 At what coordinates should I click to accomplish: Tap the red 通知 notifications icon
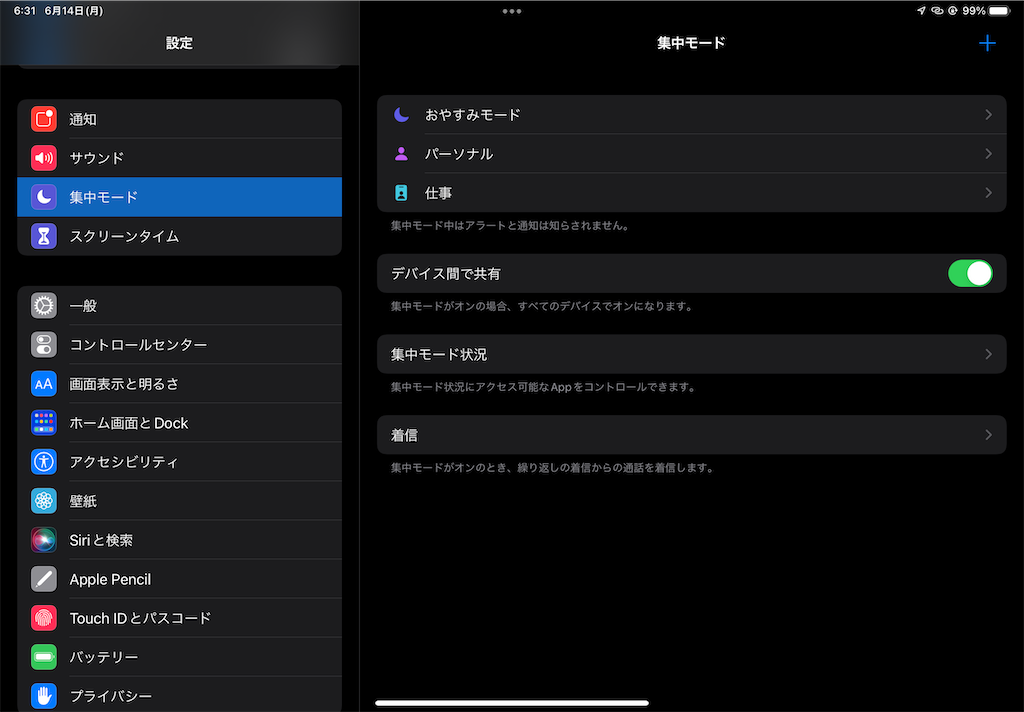[x=44, y=119]
